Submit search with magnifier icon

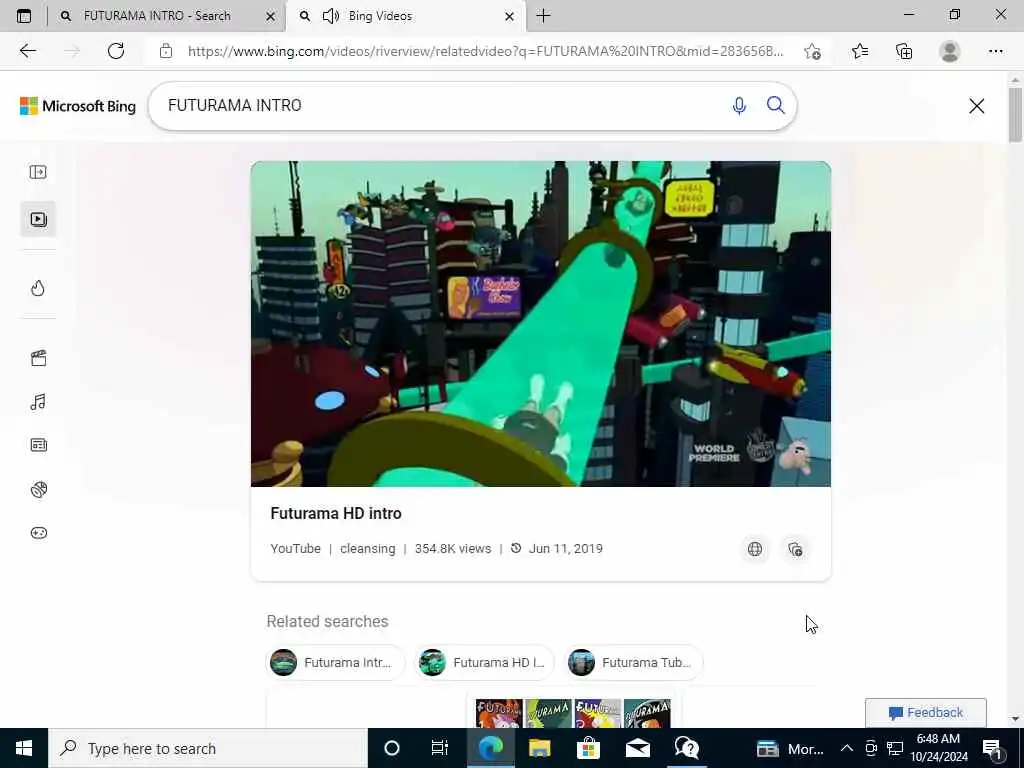(x=776, y=105)
